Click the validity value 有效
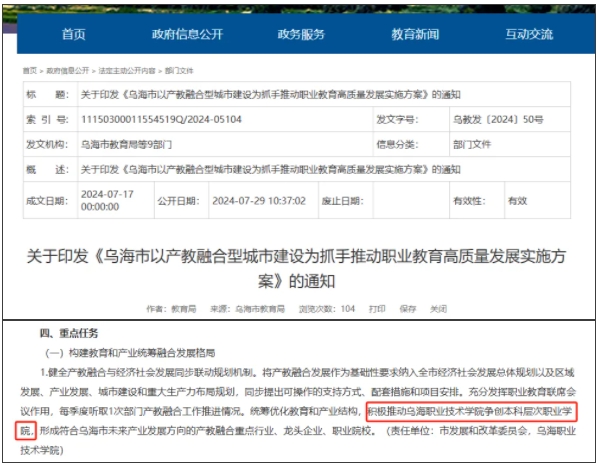 tap(517, 201)
